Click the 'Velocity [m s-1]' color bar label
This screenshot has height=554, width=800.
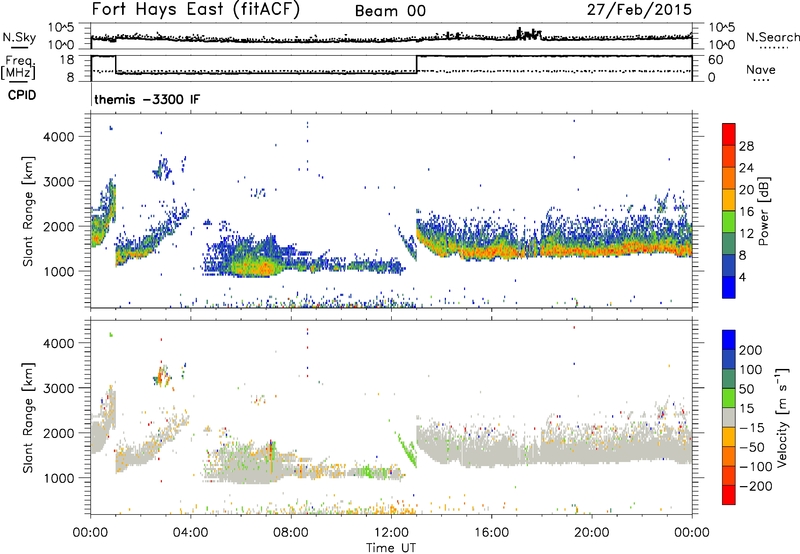click(782, 417)
